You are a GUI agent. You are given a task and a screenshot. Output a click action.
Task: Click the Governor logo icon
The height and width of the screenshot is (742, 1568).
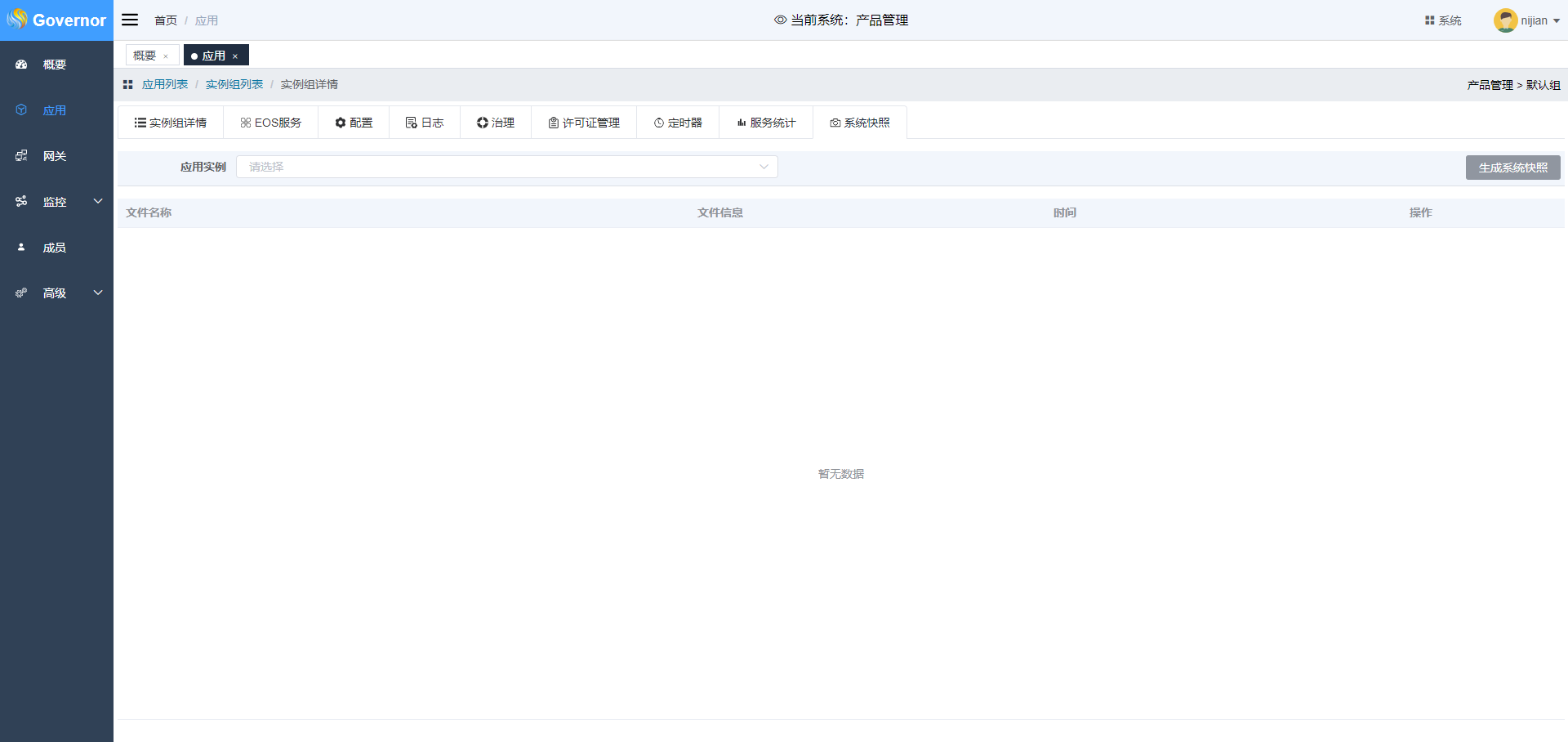17,19
